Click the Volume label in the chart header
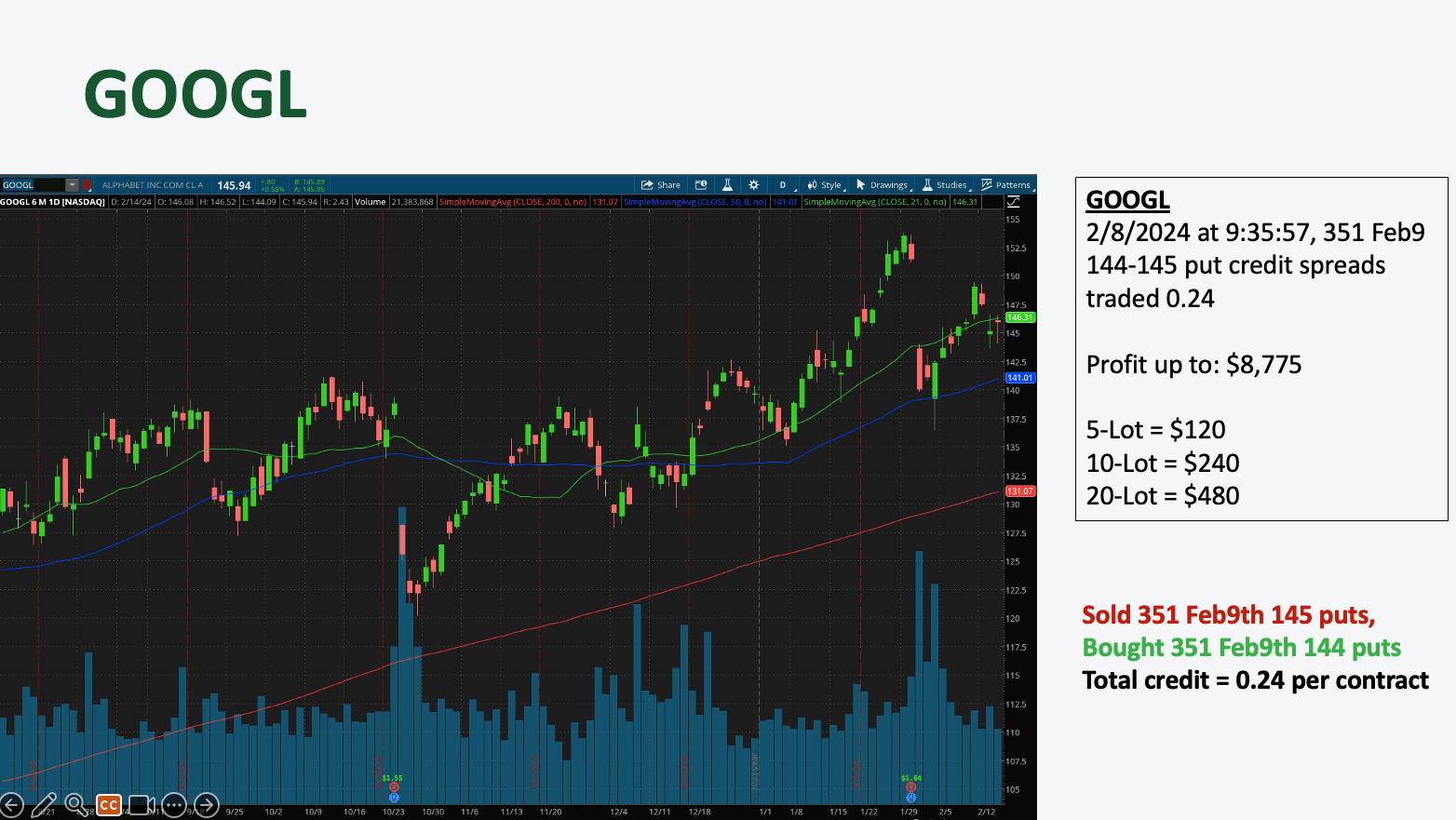Image resolution: width=1456 pixels, height=820 pixels. pyautogui.click(x=370, y=202)
